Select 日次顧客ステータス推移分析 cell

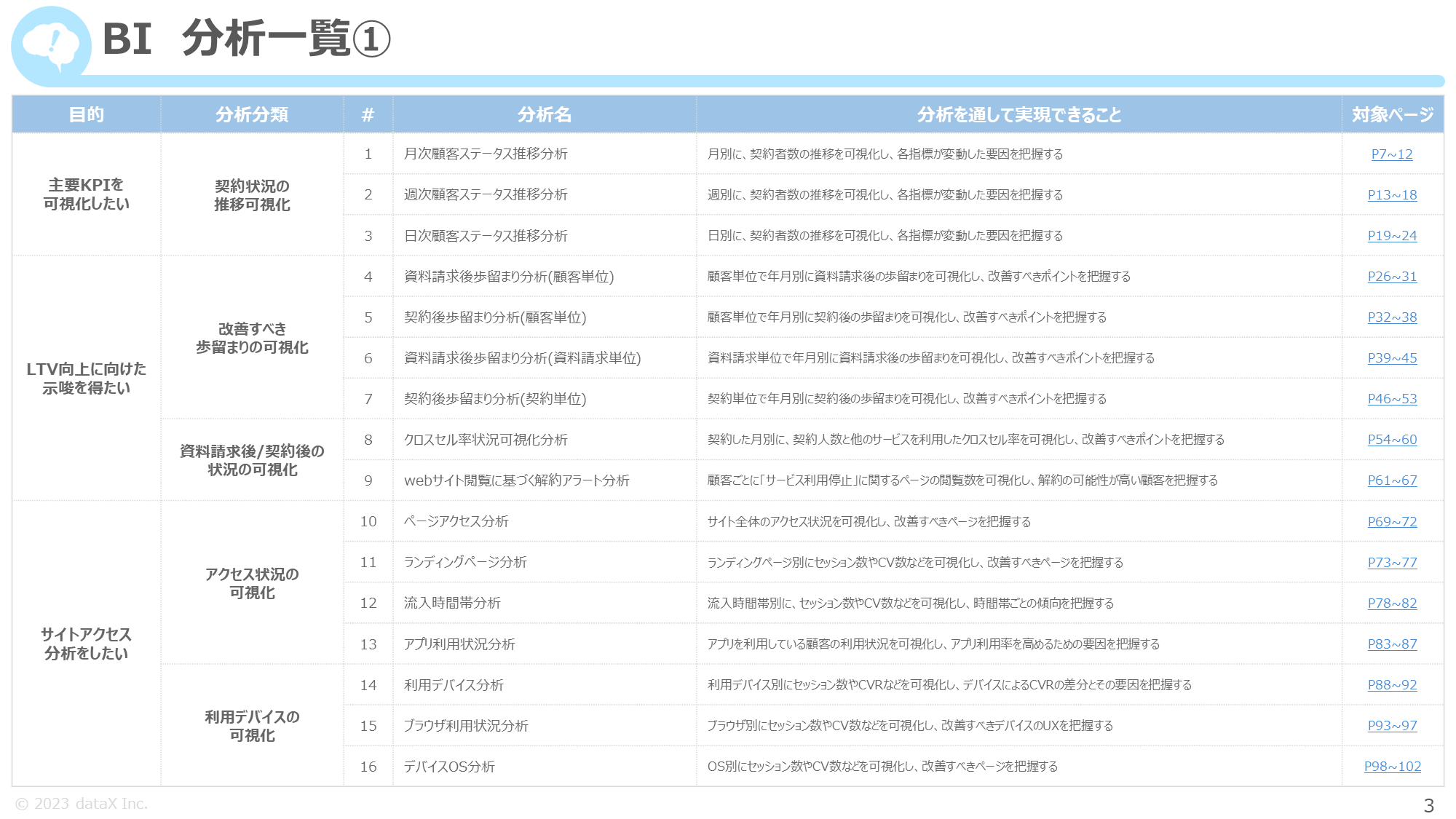pos(545,235)
